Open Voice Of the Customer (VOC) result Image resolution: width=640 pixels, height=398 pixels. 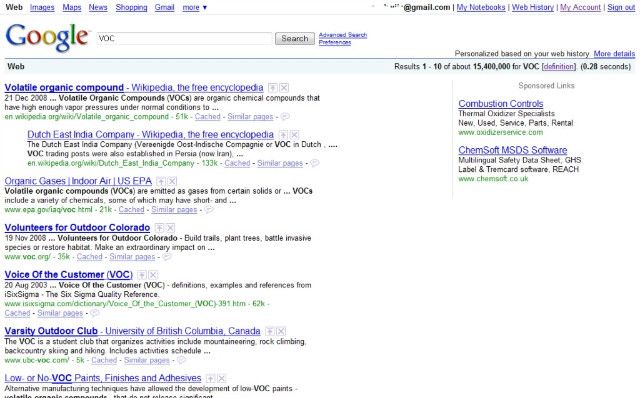(69, 275)
